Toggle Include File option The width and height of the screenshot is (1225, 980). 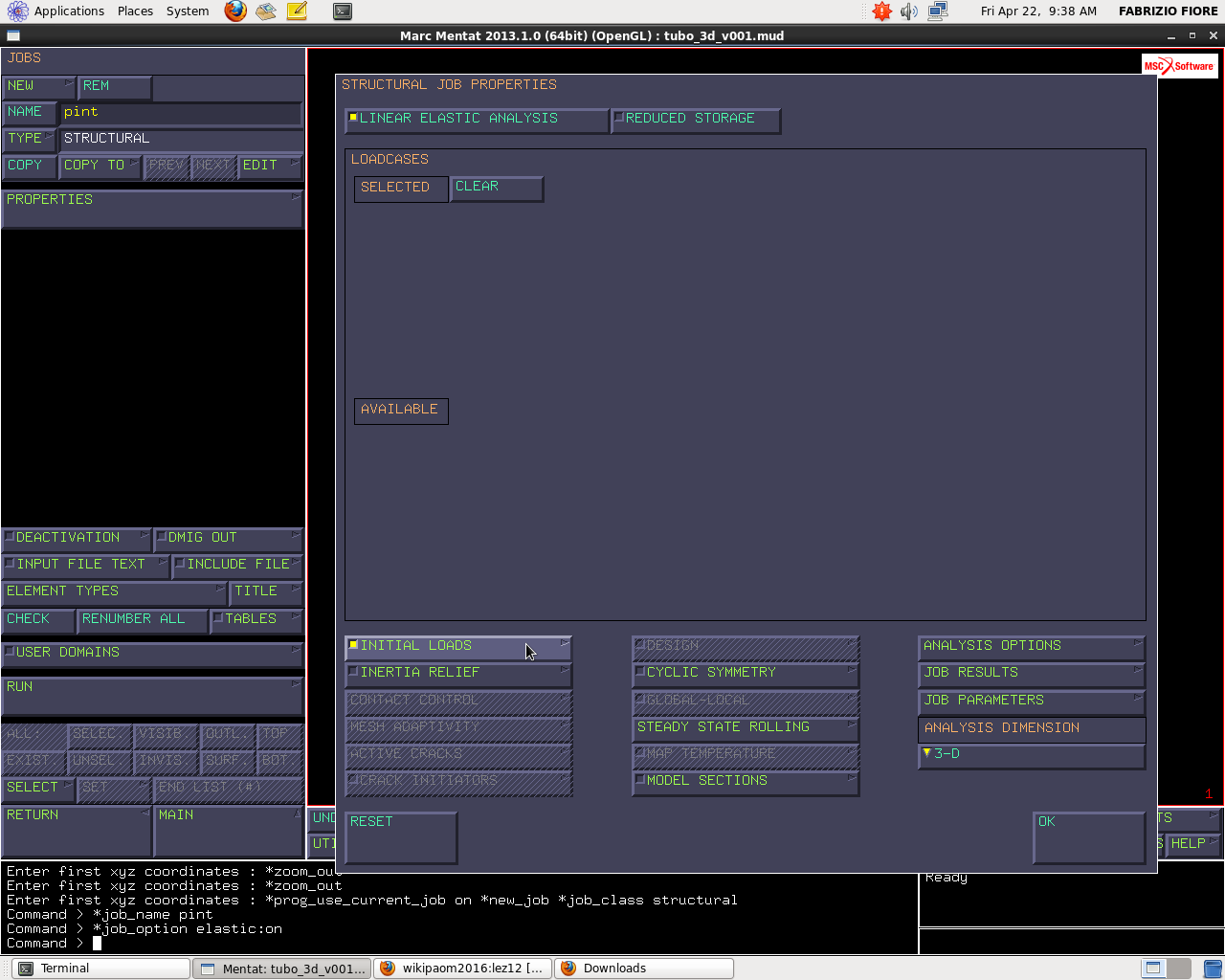[238, 566]
